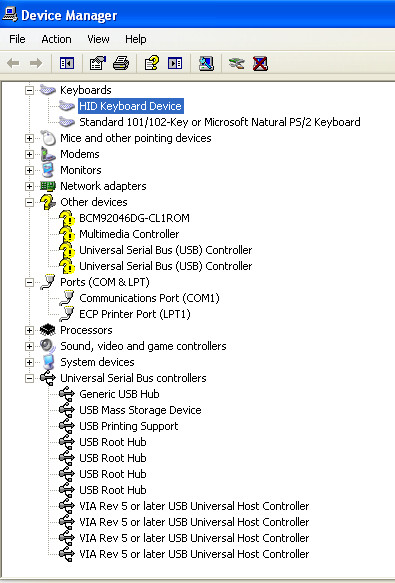Click the Forward arrow in the toolbar

click(x=36, y=63)
